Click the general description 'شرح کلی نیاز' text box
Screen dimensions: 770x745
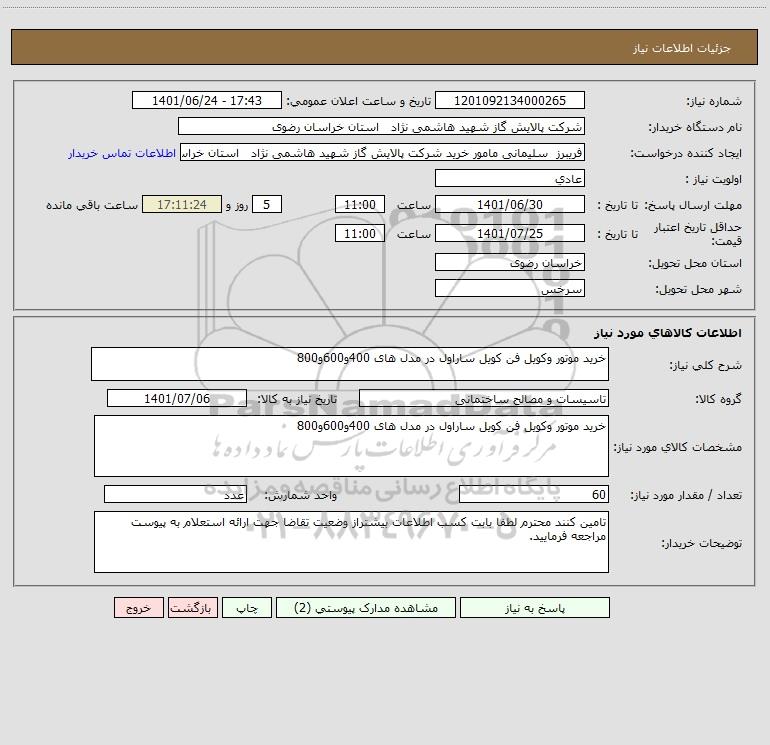(350, 364)
